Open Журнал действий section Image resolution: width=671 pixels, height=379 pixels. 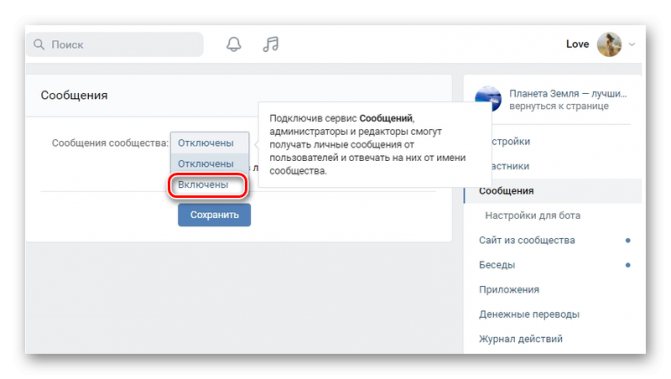[521, 339]
